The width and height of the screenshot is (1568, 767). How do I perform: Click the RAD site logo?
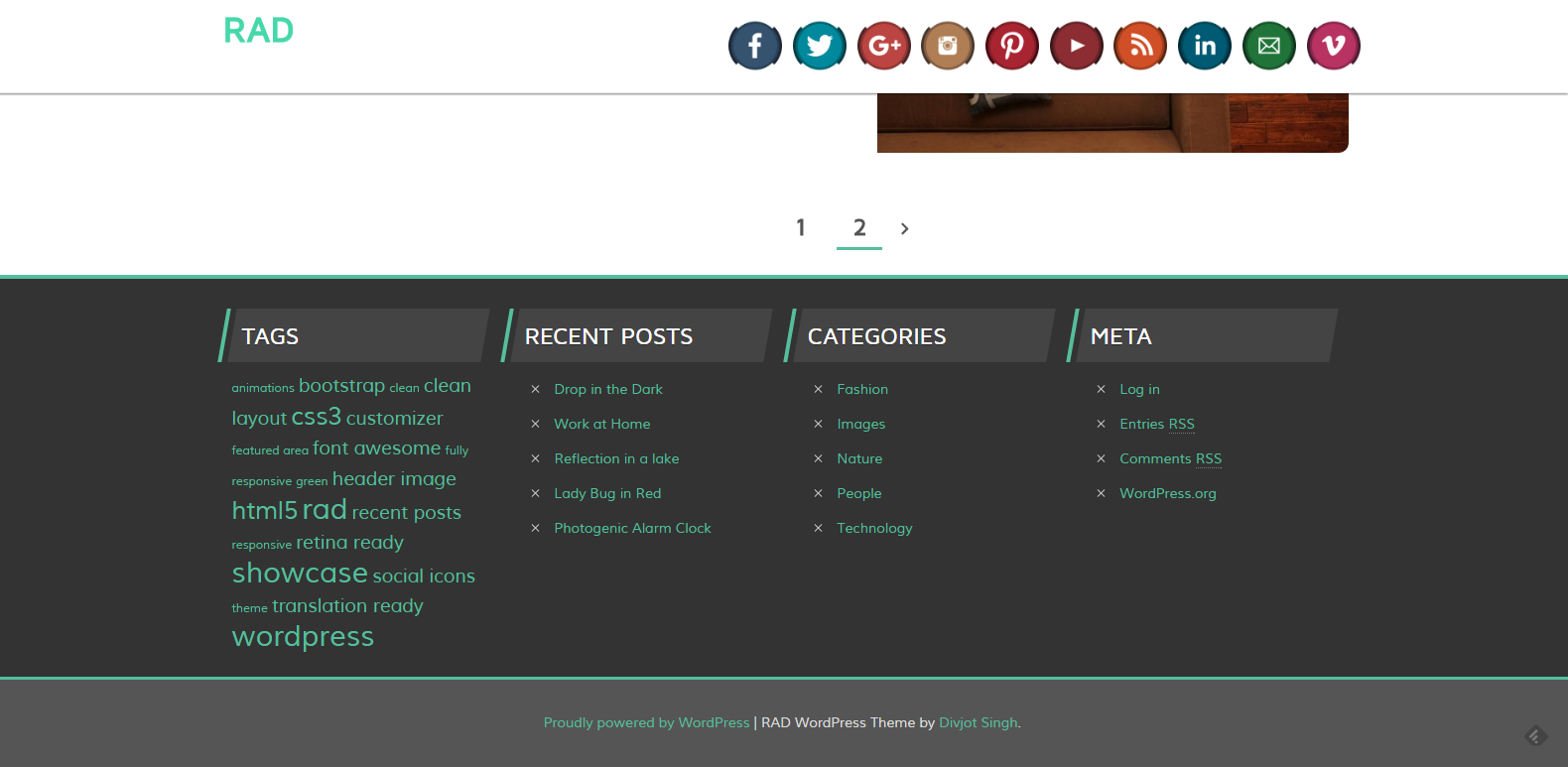coord(258,31)
